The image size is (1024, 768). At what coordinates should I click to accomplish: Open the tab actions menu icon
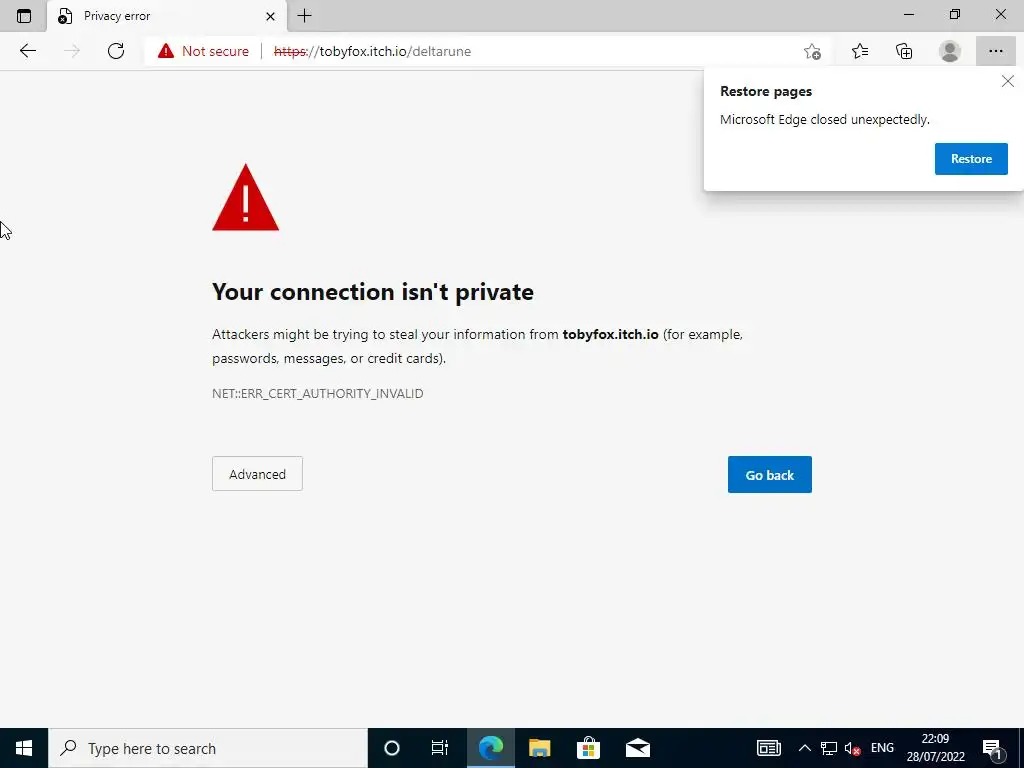coord(24,16)
